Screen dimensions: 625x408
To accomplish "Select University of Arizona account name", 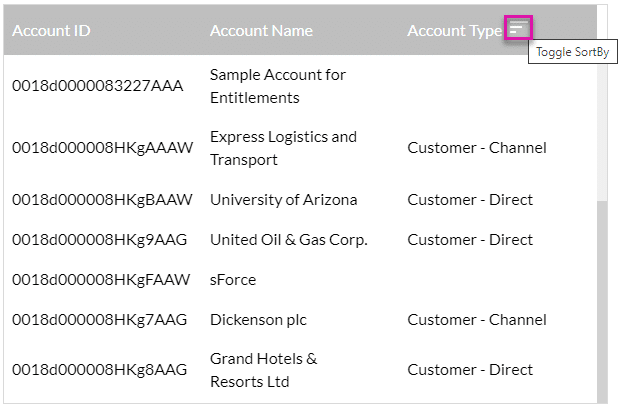I will point(283,200).
